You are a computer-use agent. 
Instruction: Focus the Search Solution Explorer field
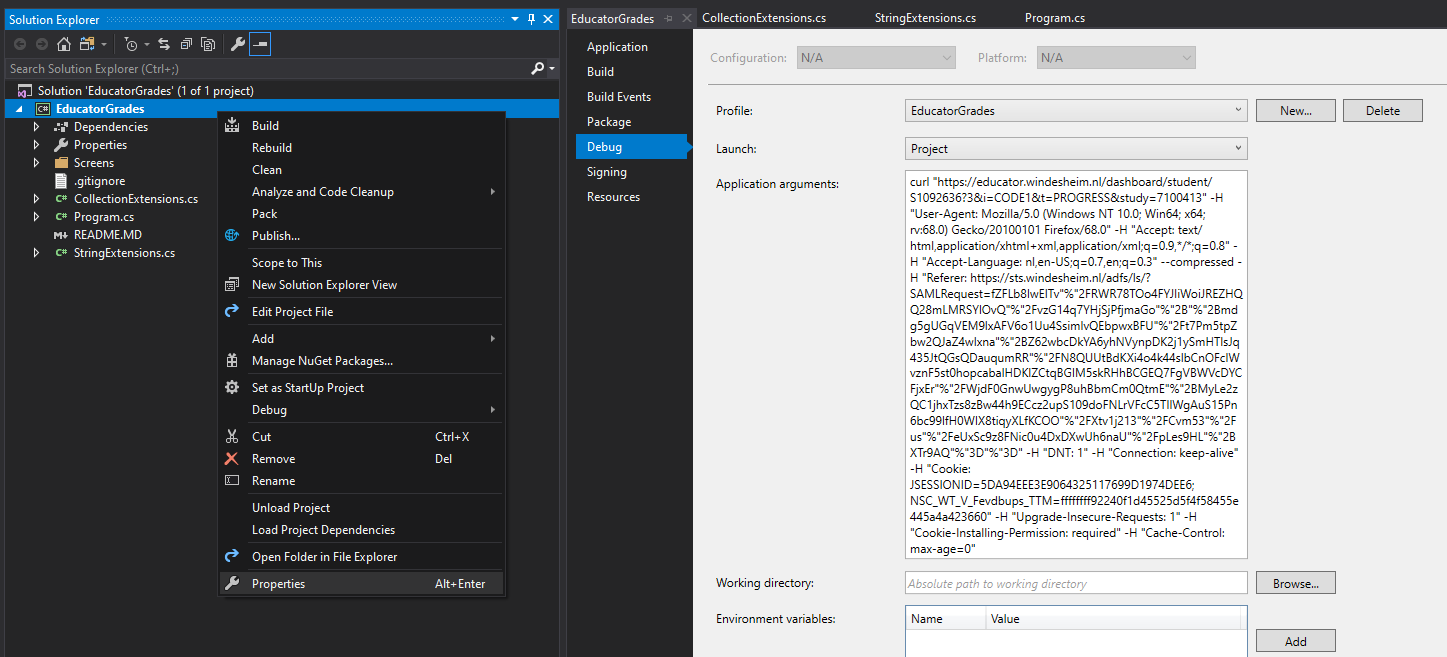[267, 68]
